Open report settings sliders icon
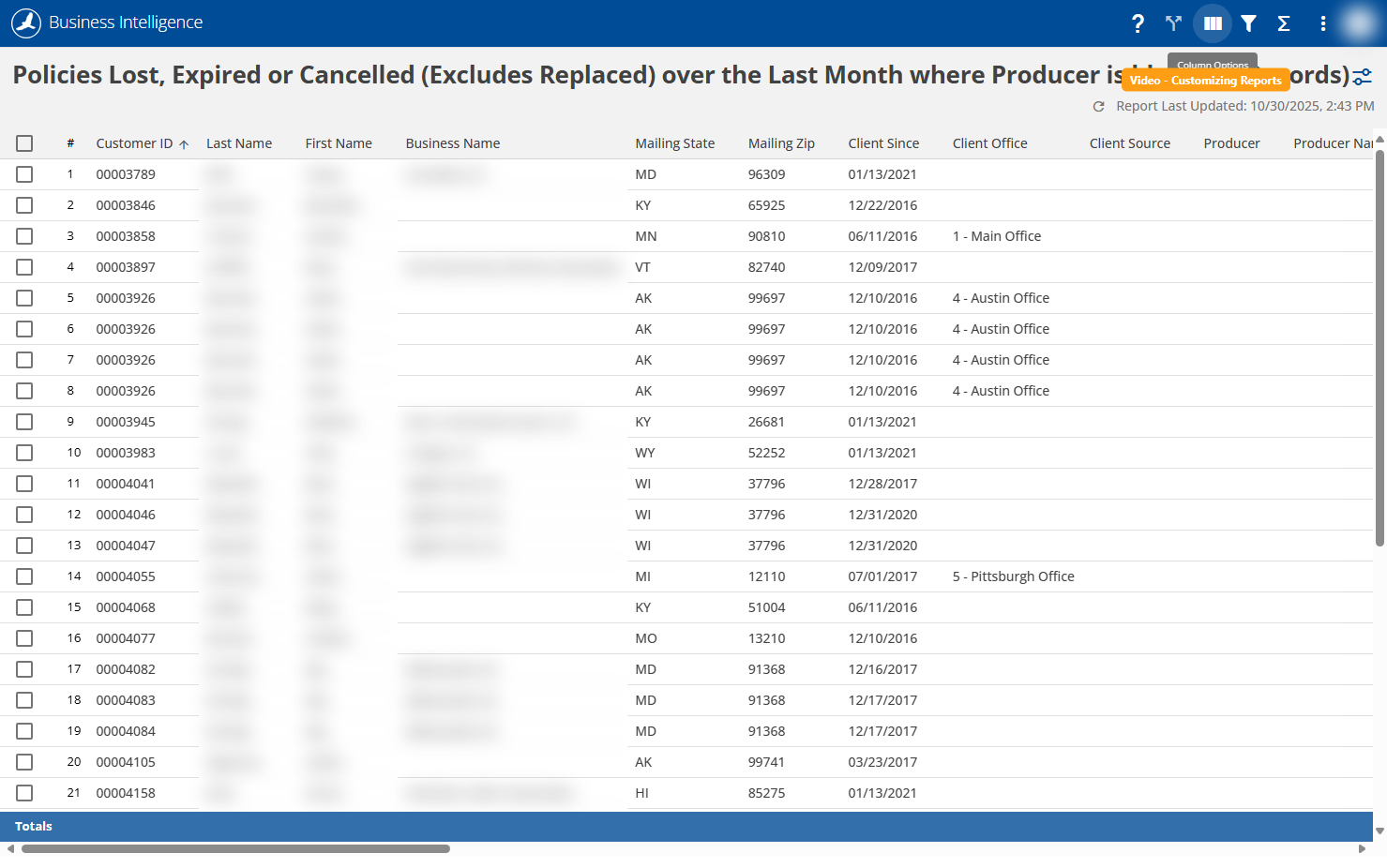1387x868 pixels. (1363, 77)
